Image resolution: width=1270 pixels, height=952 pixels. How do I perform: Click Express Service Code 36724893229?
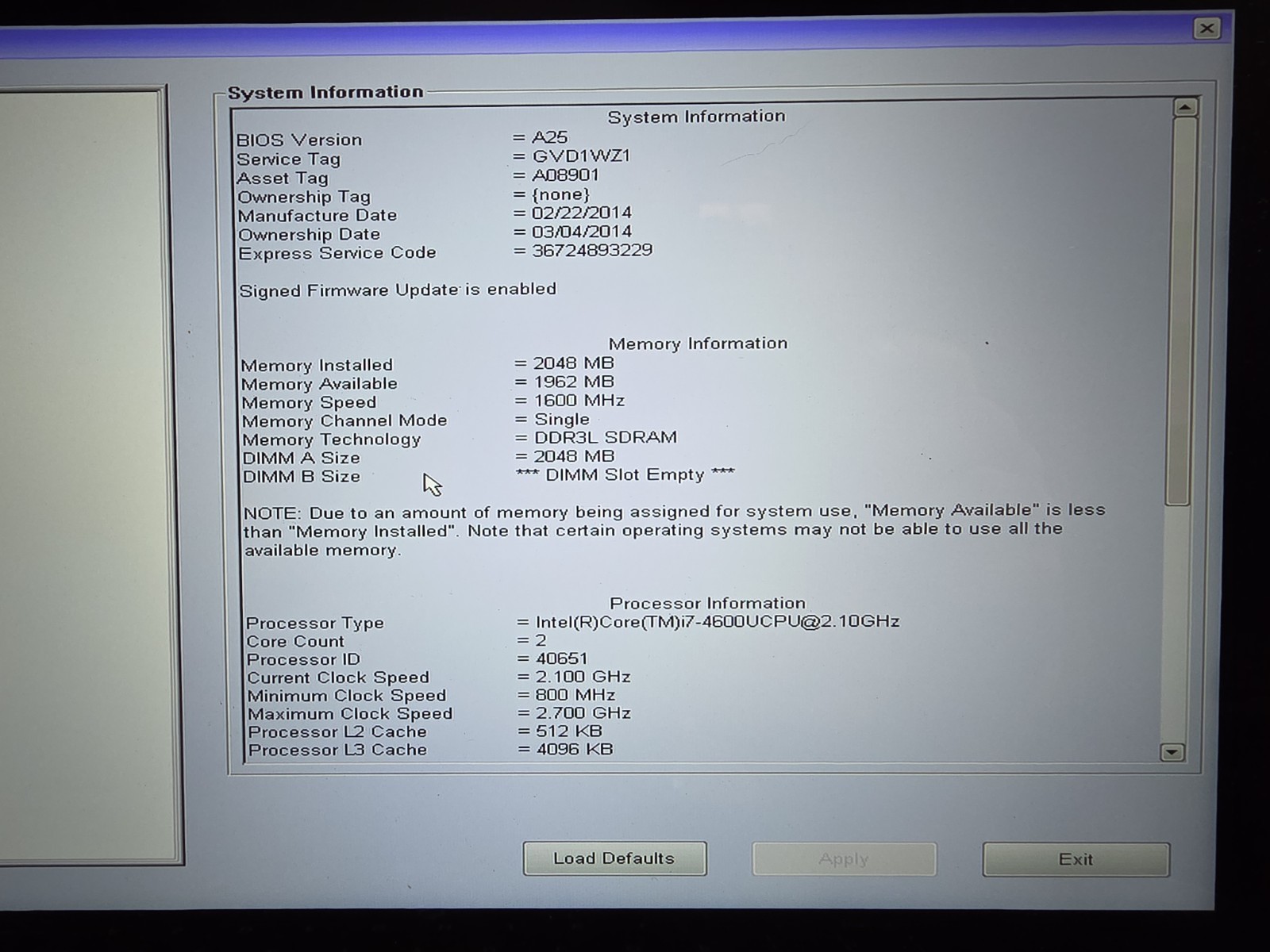[592, 250]
